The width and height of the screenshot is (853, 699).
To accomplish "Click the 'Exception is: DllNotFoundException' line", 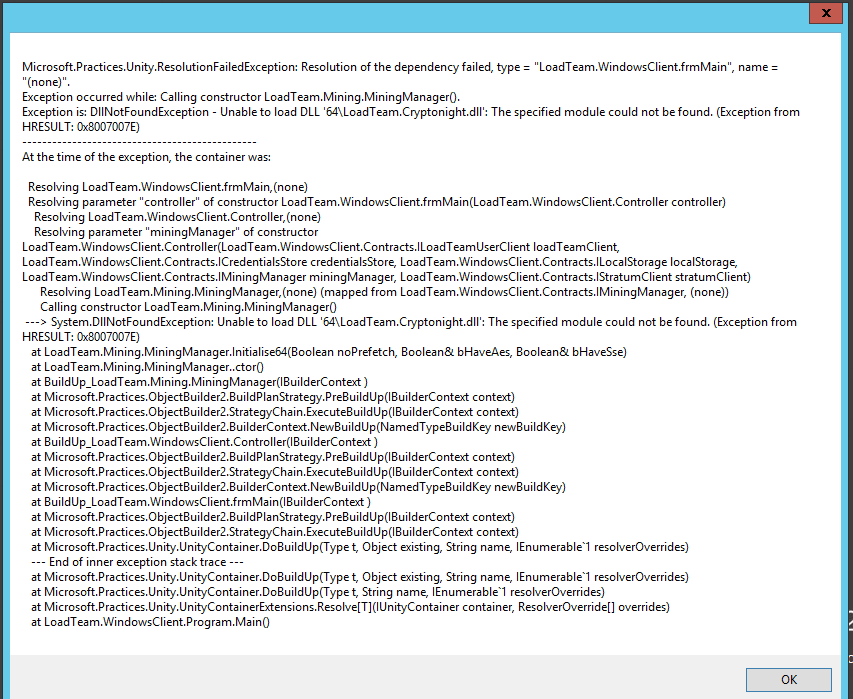I will point(411,112).
